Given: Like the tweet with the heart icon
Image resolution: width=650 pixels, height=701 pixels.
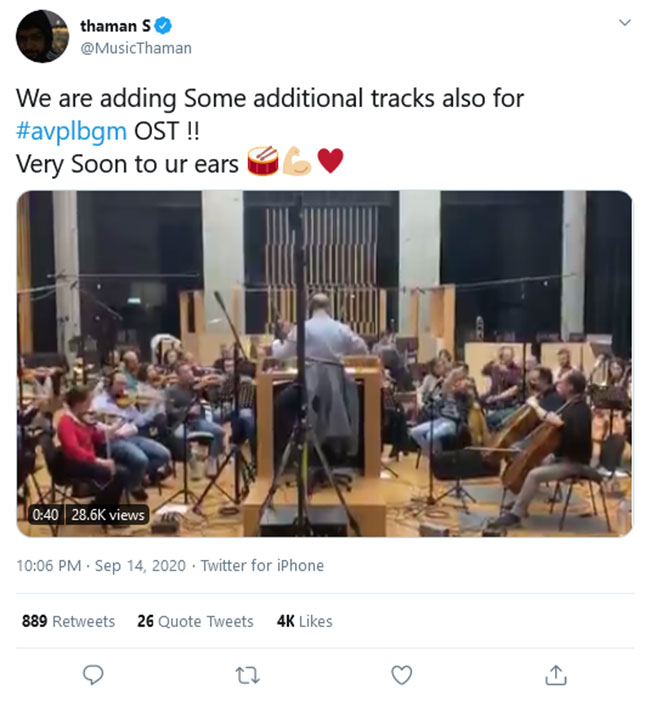Looking at the screenshot, I should tap(401, 676).
